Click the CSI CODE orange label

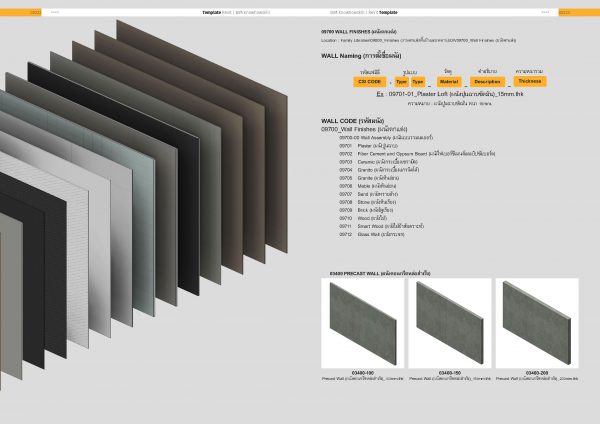(370, 82)
